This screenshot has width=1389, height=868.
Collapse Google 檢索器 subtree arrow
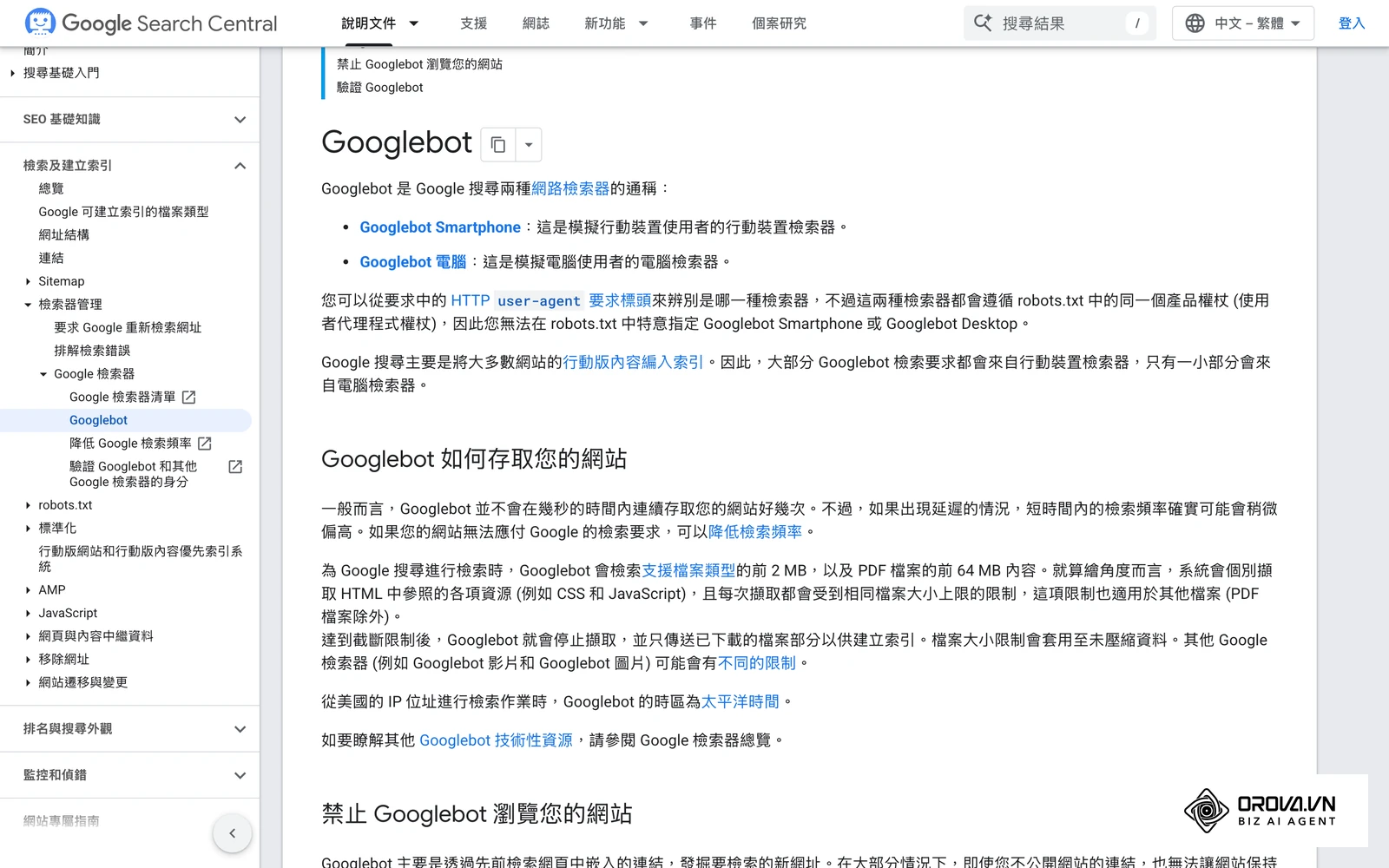click(43, 374)
